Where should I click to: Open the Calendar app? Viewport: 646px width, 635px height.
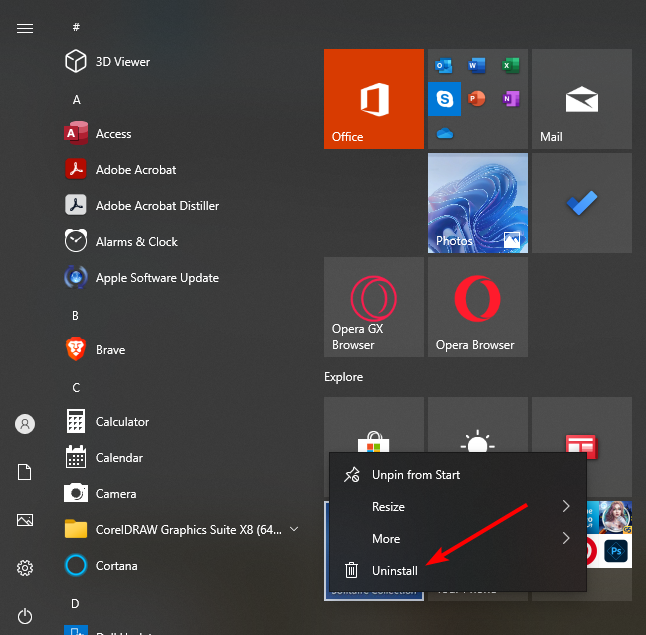(x=183, y=457)
